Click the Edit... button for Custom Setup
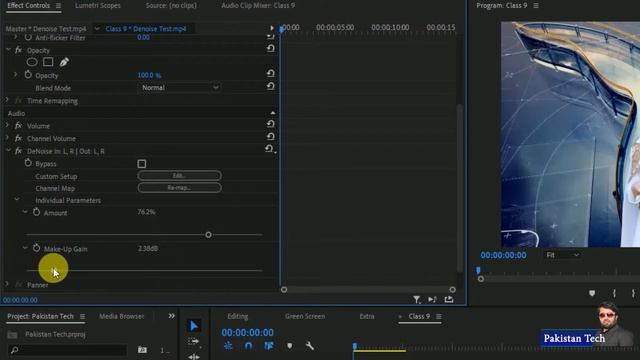 click(x=180, y=176)
